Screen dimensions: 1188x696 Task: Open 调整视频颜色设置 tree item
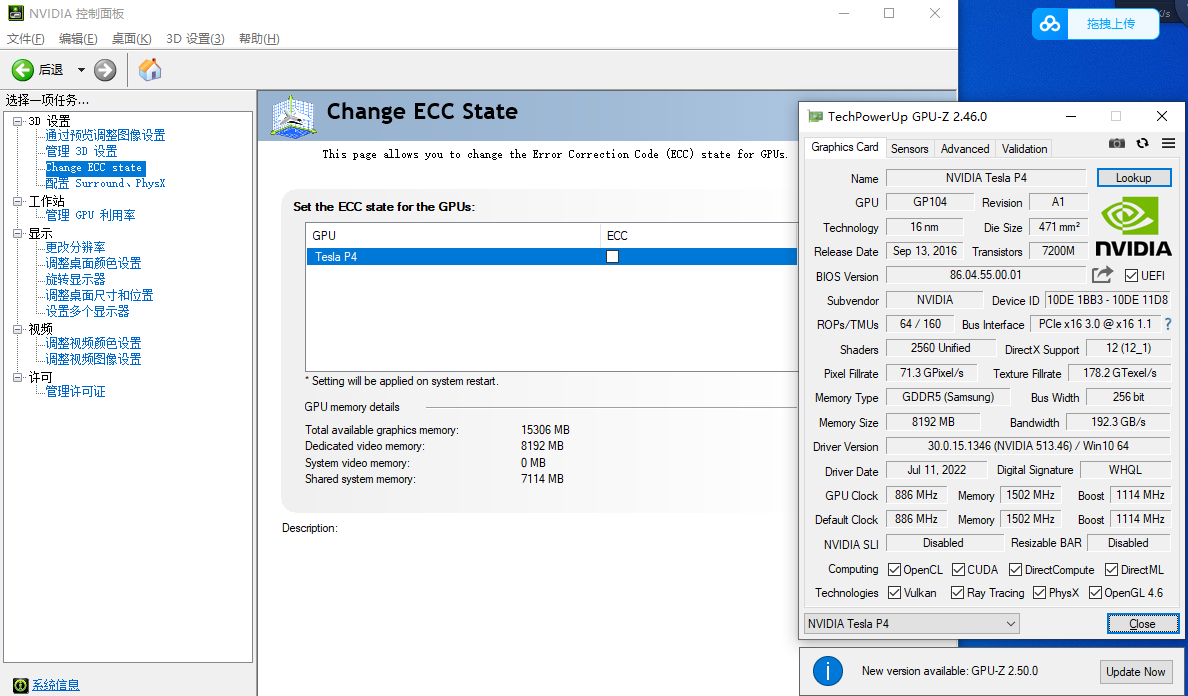tap(93, 344)
